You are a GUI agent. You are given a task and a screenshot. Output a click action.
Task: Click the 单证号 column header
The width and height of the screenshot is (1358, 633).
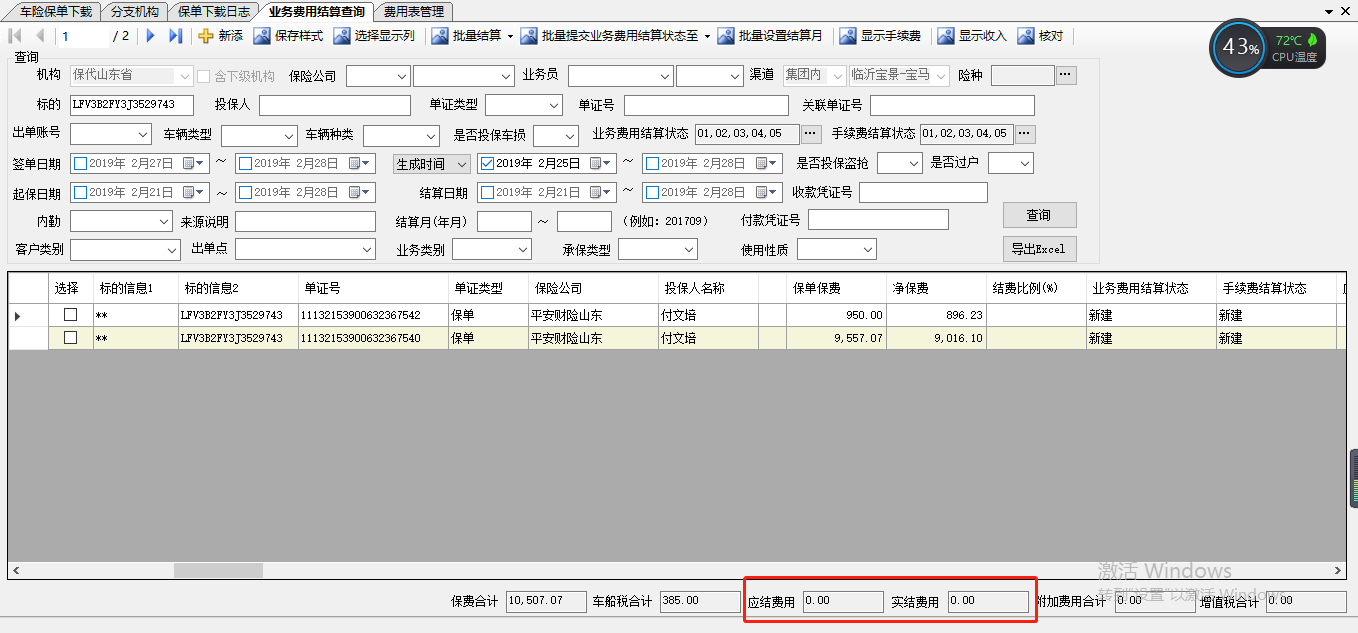[373, 288]
